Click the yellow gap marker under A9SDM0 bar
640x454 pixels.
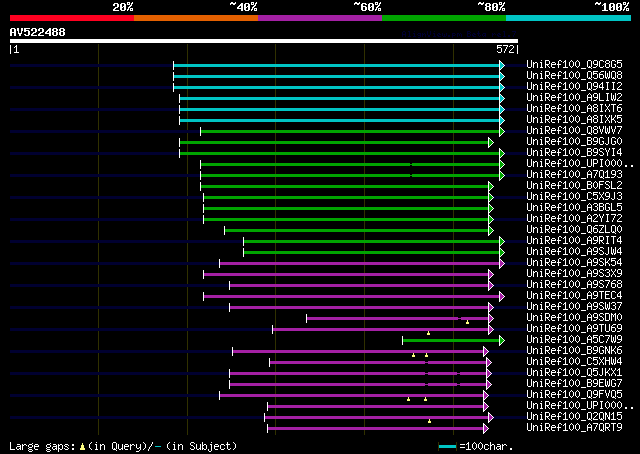pos(467,322)
